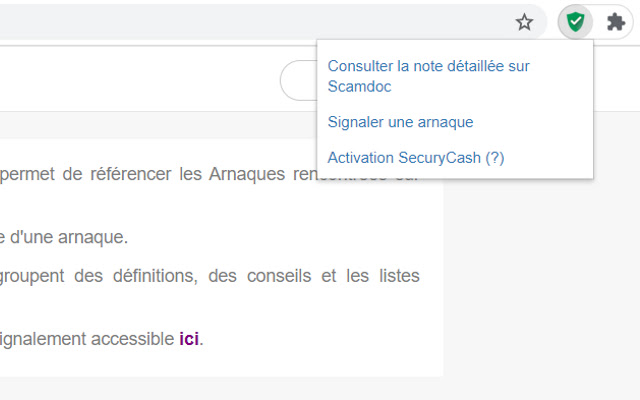Viewport: 640px width, 400px height.
Task: Bookmark this page with the star icon
Action: [x=524, y=22]
